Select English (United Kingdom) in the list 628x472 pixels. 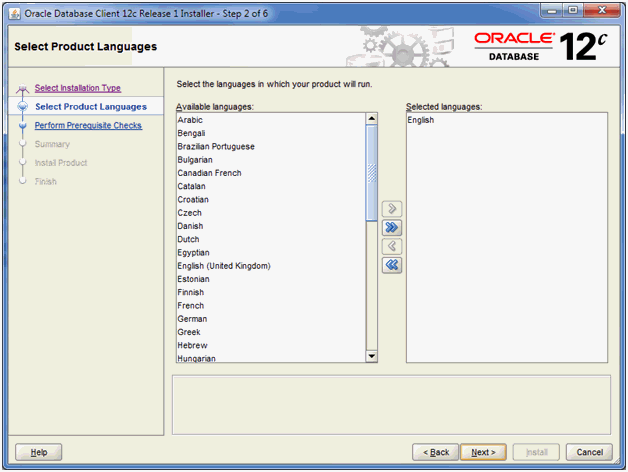tap(271, 266)
